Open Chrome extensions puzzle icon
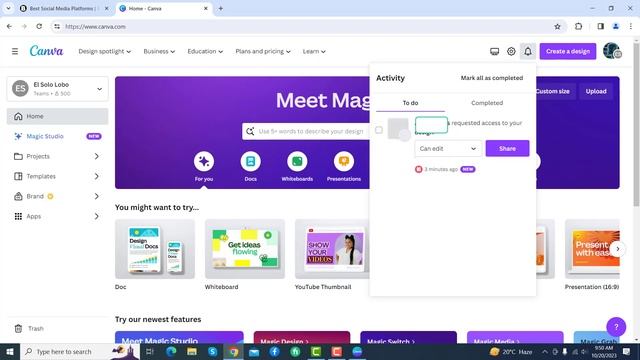Image resolution: width=640 pixels, height=360 pixels. click(578, 27)
